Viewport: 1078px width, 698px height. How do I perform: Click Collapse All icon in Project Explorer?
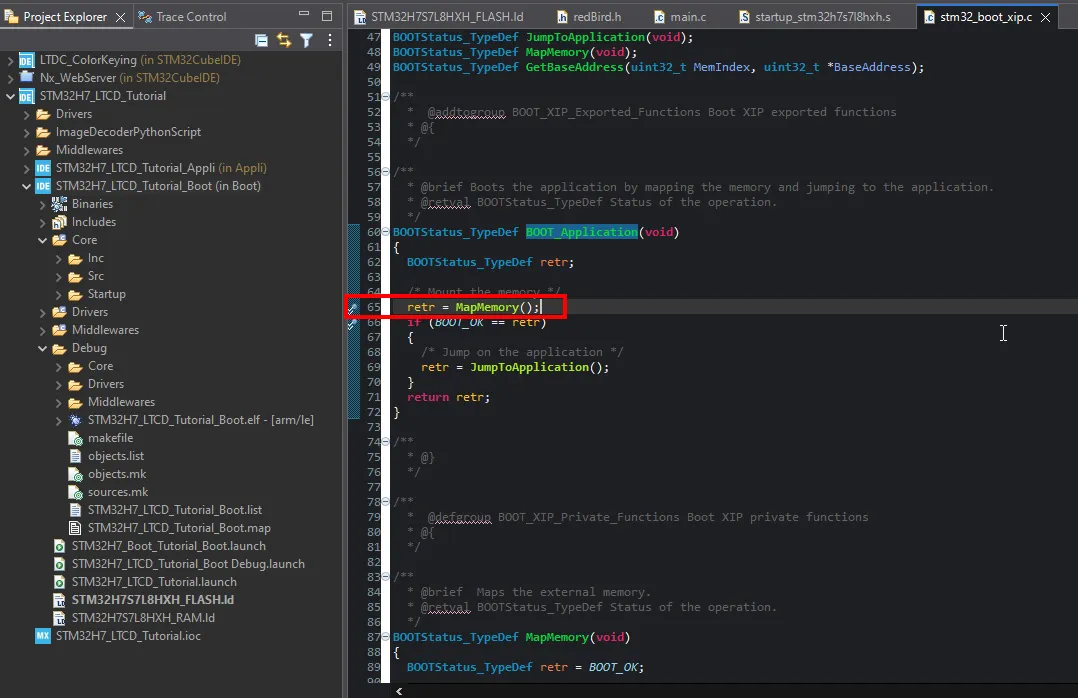[x=261, y=41]
